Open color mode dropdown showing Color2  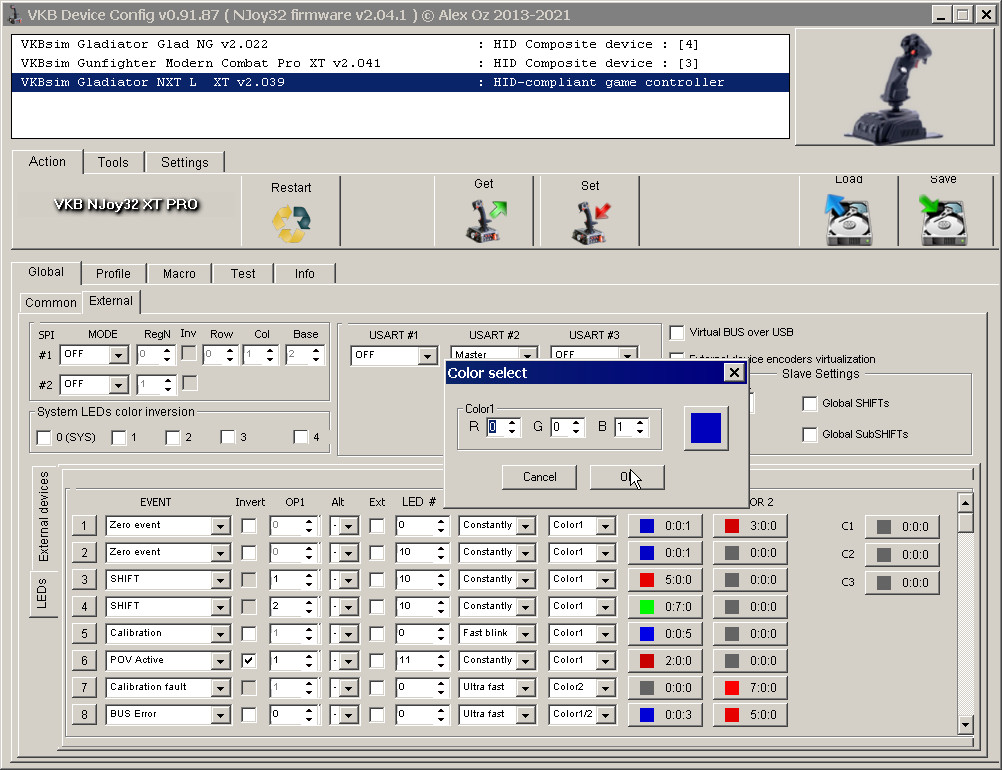click(x=605, y=688)
